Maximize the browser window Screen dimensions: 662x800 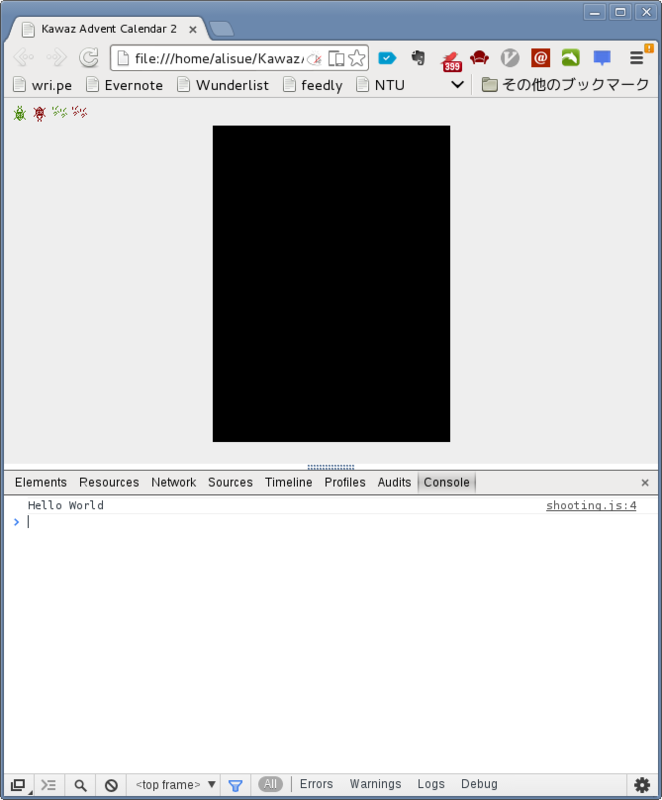click(x=620, y=12)
